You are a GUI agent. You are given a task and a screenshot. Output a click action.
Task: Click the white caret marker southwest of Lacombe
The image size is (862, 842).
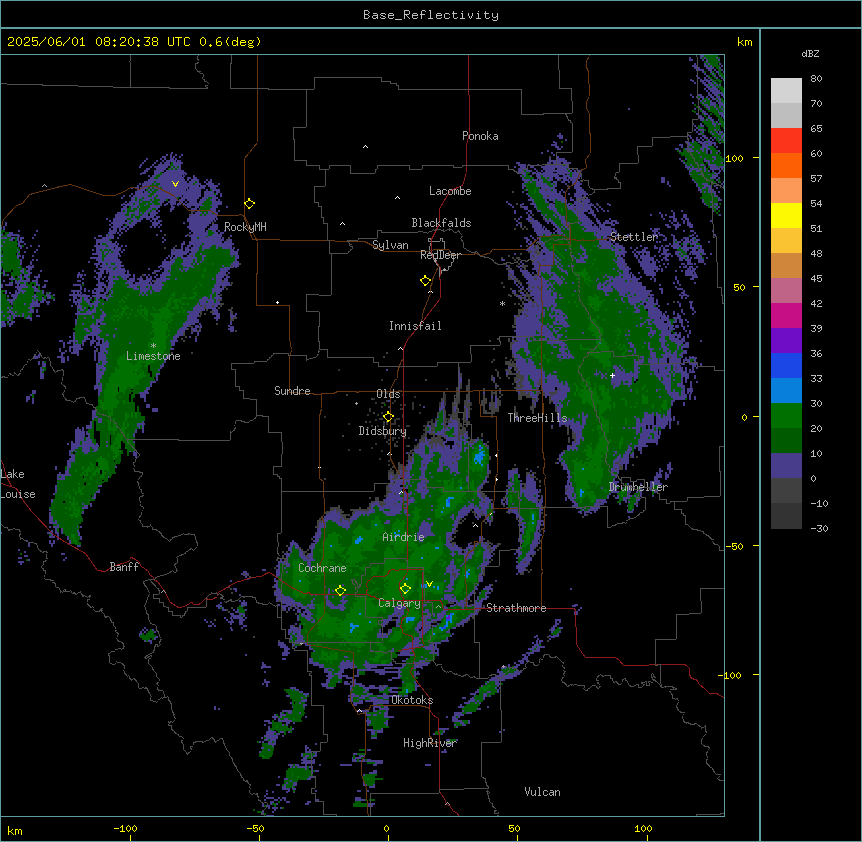pyautogui.click(x=397, y=198)
